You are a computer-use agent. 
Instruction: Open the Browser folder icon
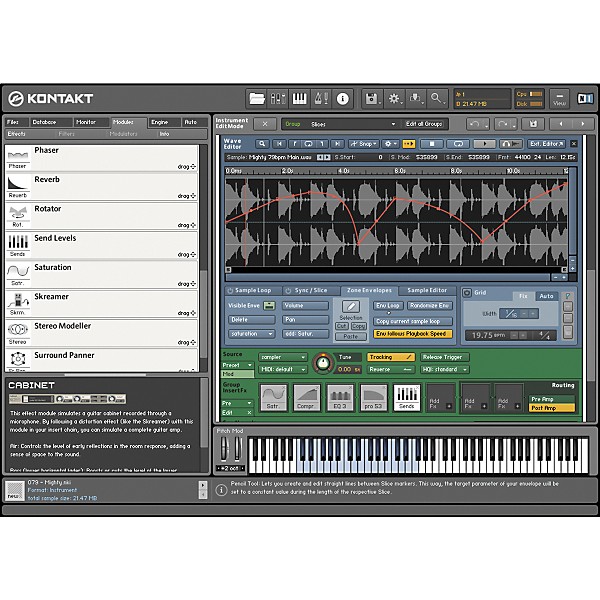tap(256, 99)
